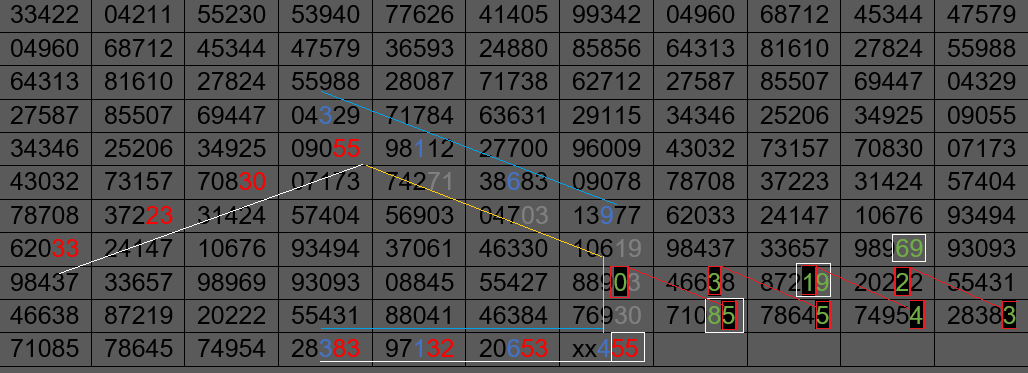The image size is (1028, 373).
Task: Click the 99342 cell
Action: pyautogui.click(x=606, y=14)
